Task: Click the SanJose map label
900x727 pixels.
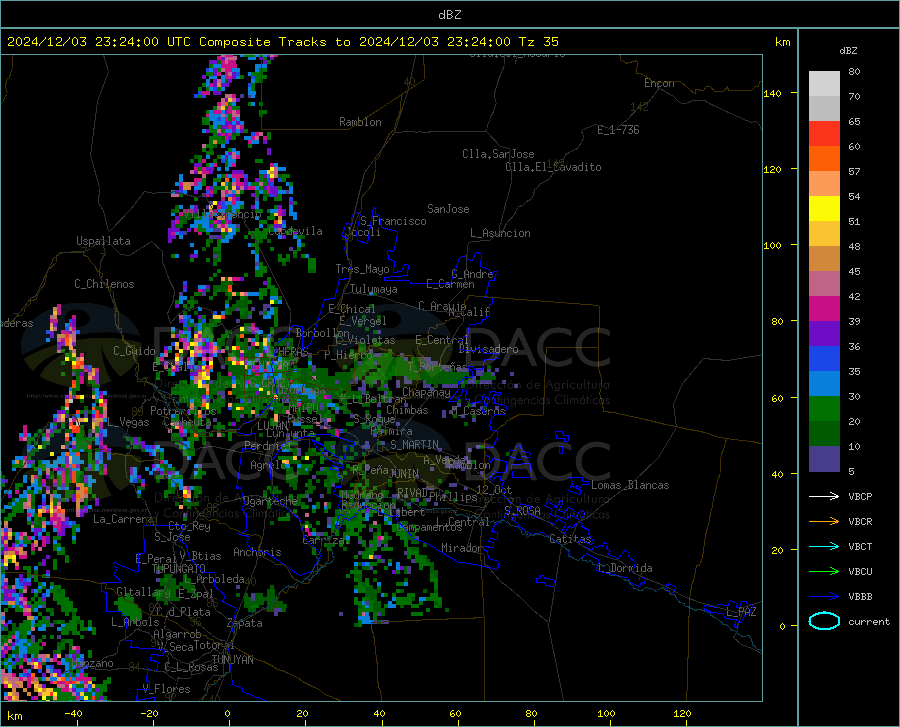Action: (x=448, y=209)
